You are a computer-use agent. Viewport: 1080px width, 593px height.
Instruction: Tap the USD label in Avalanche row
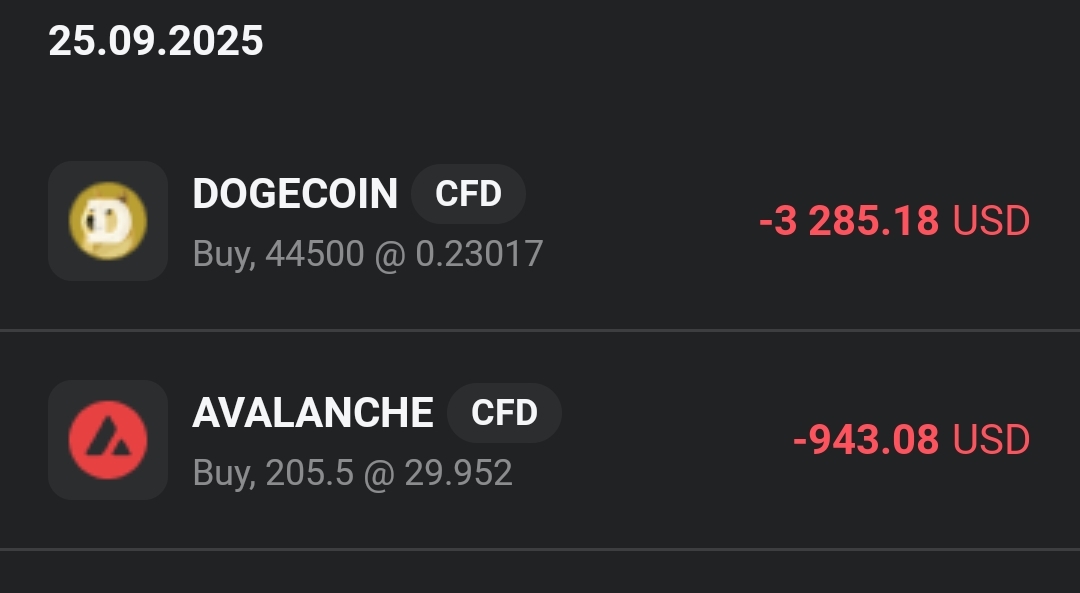pos(991,440)
